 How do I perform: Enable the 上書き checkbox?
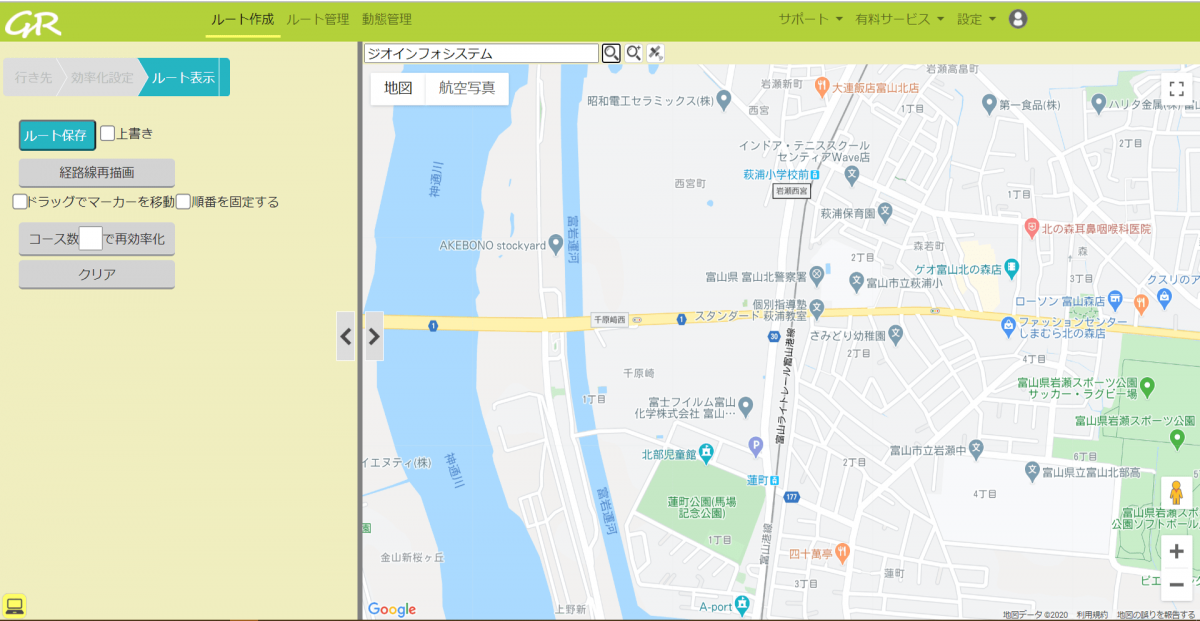click(108, 133)
